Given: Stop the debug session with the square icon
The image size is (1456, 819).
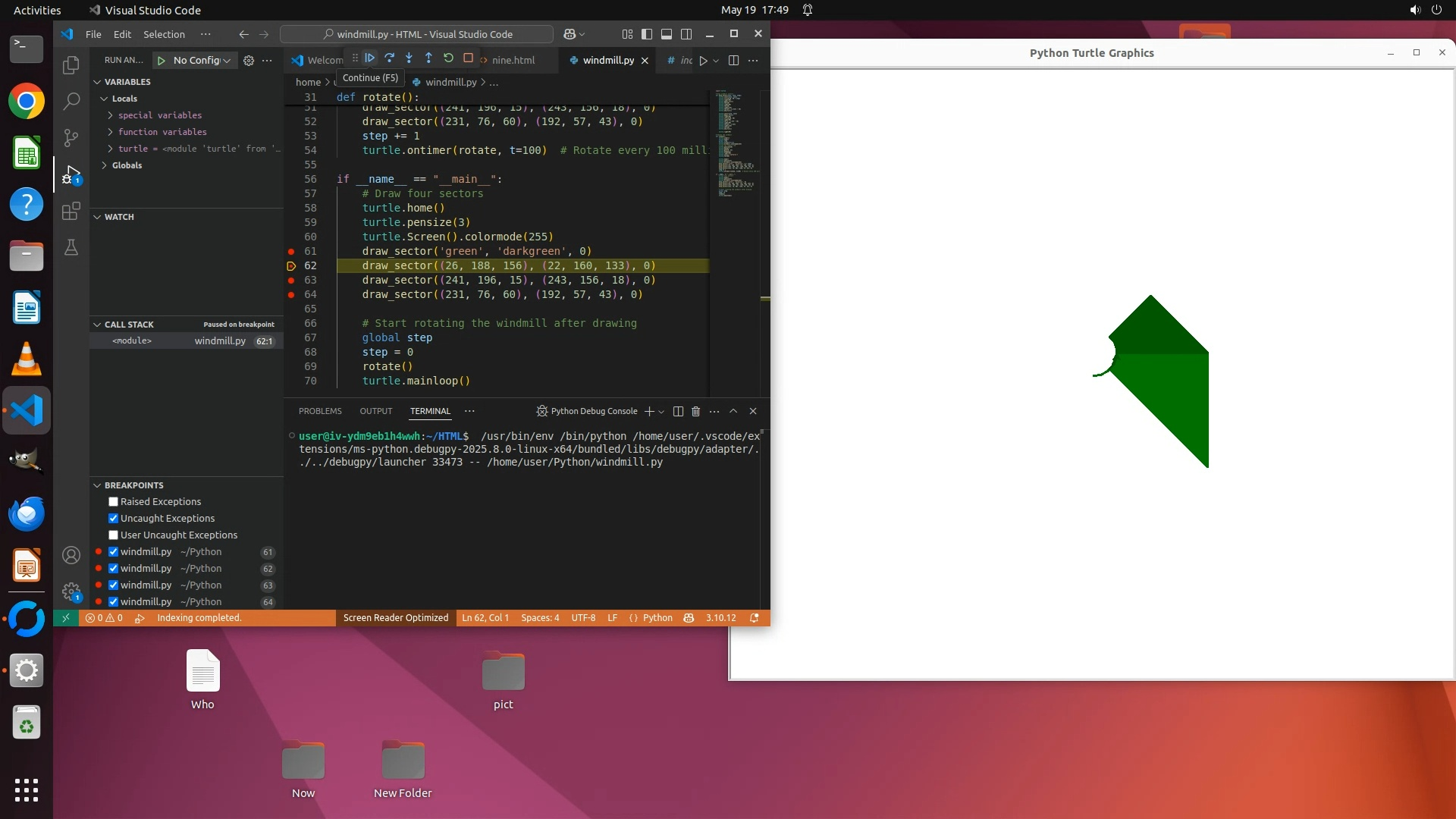Looking at the screenshot, I should click(x=468, y=58).
